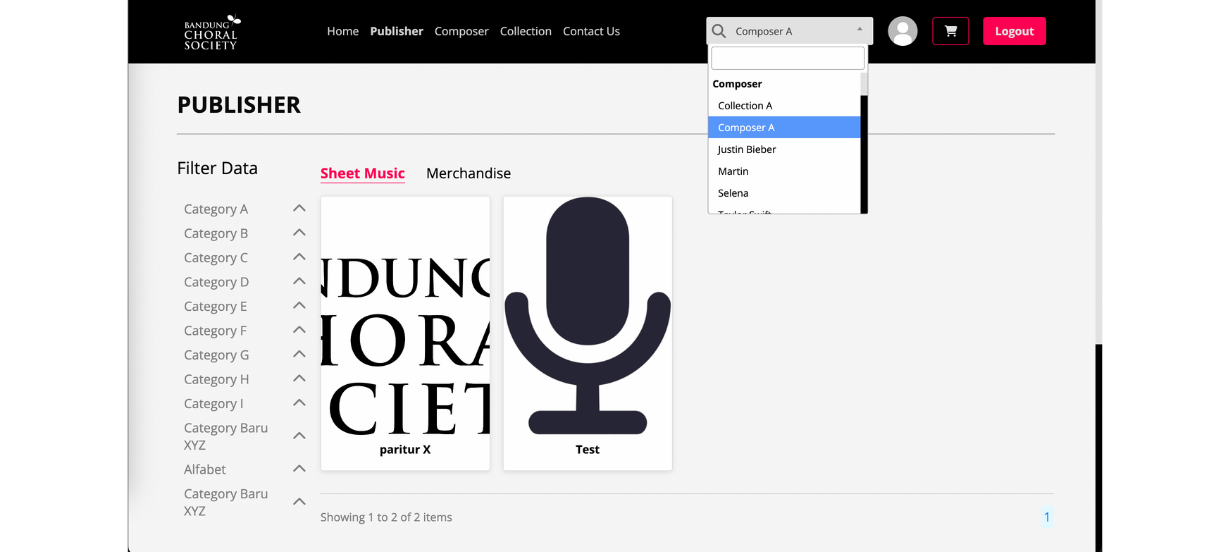
Task: Click the Bandung Choral Society logo
Action: pos(211,31)
